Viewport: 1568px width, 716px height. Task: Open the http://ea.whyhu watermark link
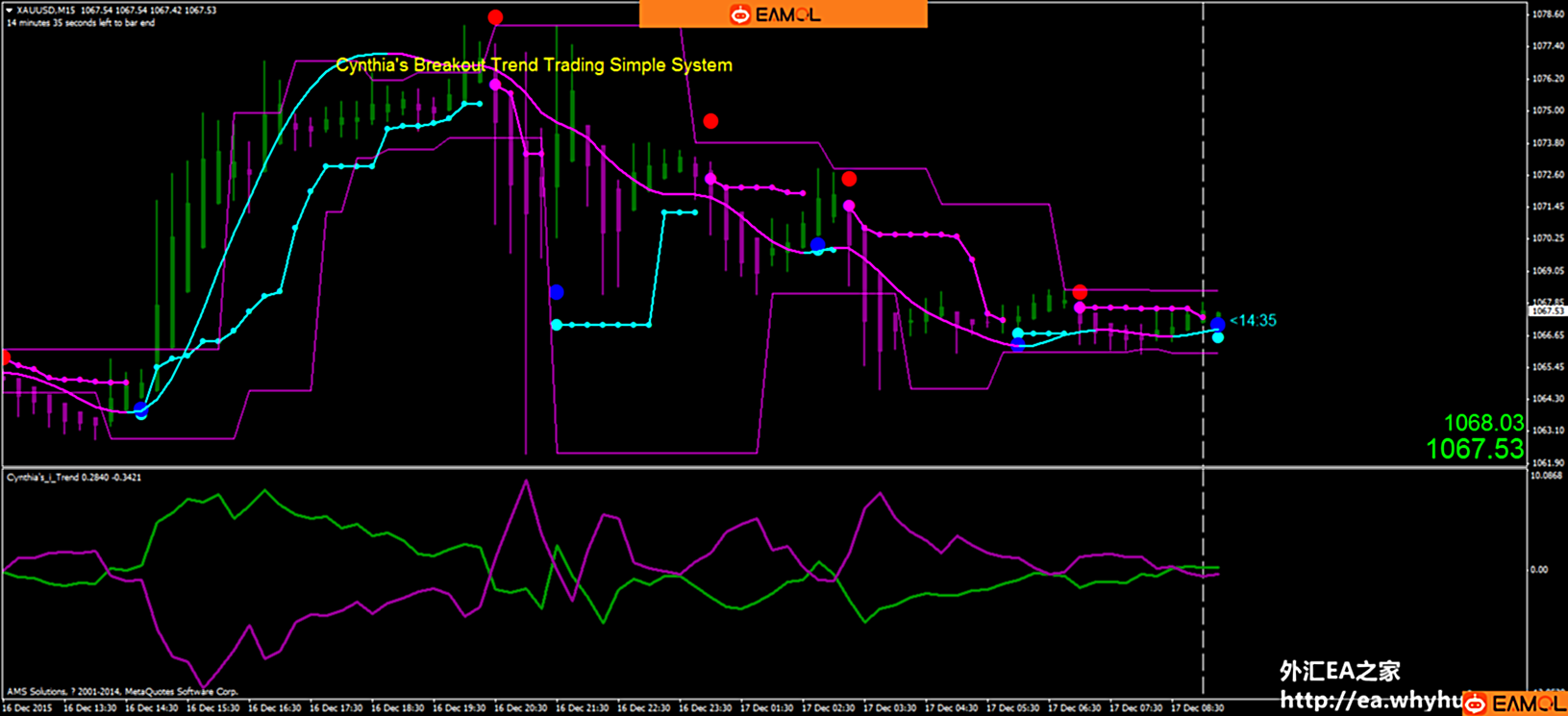click(1370, 701)
